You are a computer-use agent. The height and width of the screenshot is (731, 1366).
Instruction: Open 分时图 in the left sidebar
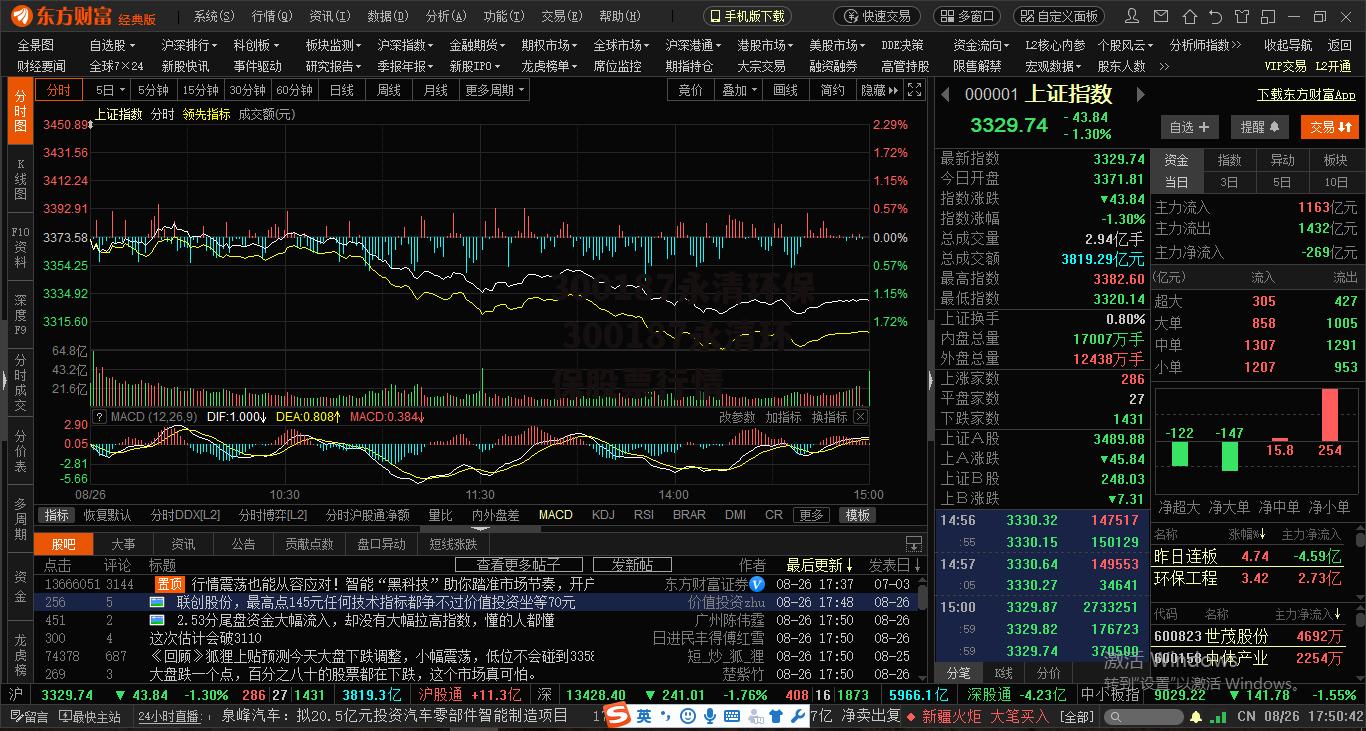[x=20, y=113]
